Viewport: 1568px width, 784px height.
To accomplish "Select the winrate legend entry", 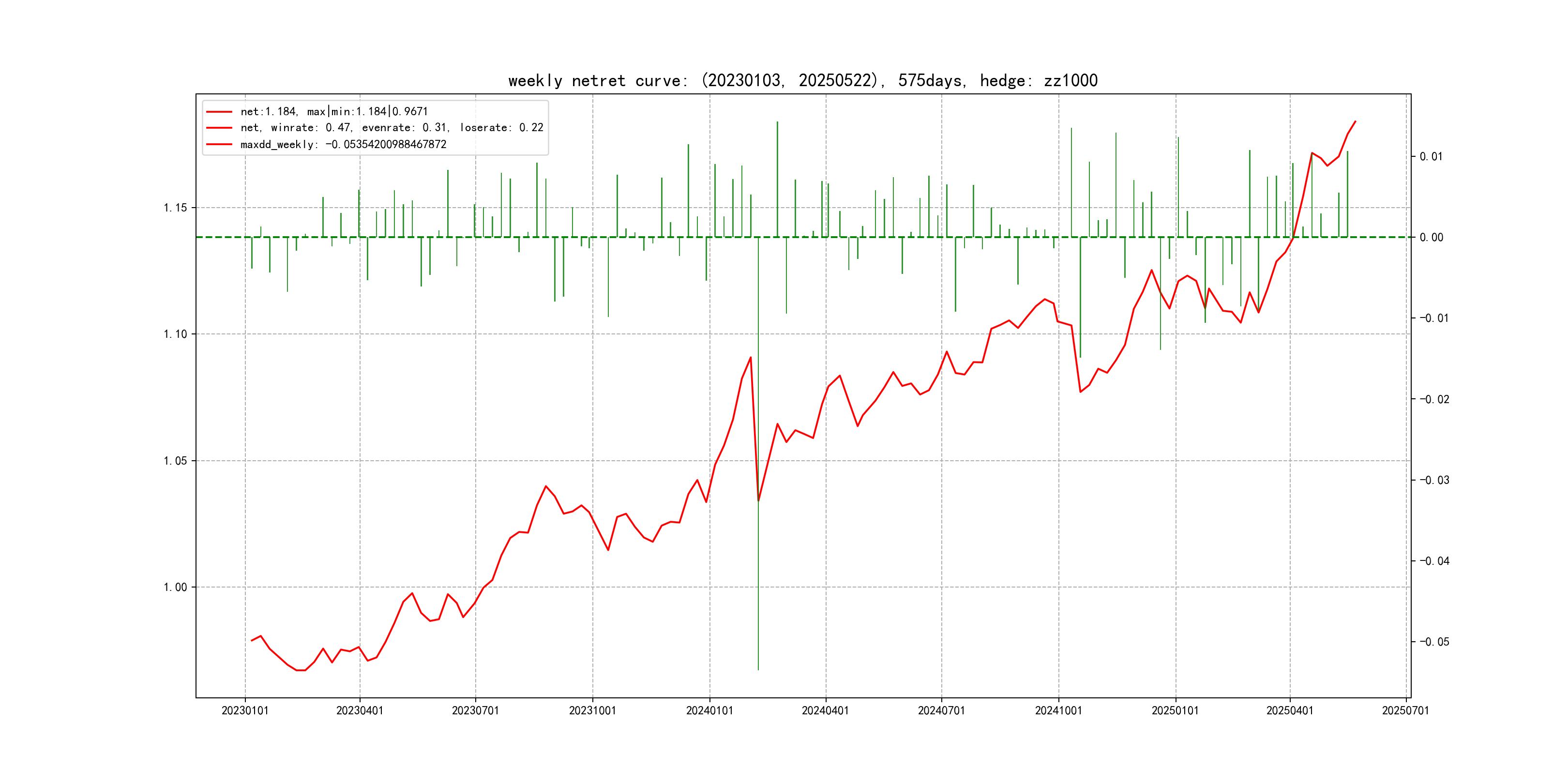I will pyautogui.click(x=392, y=128).
